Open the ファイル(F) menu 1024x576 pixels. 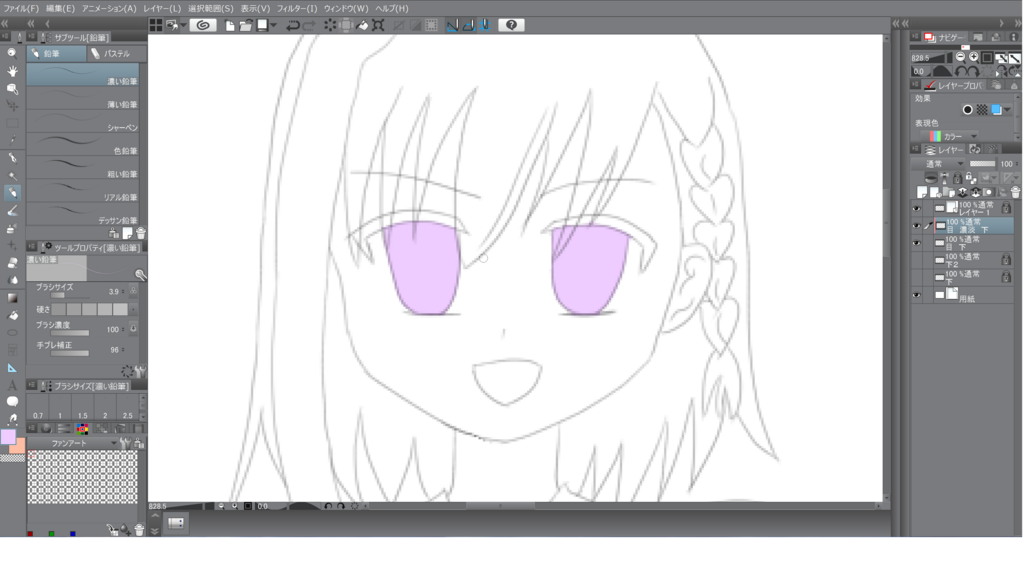(21, 8)
